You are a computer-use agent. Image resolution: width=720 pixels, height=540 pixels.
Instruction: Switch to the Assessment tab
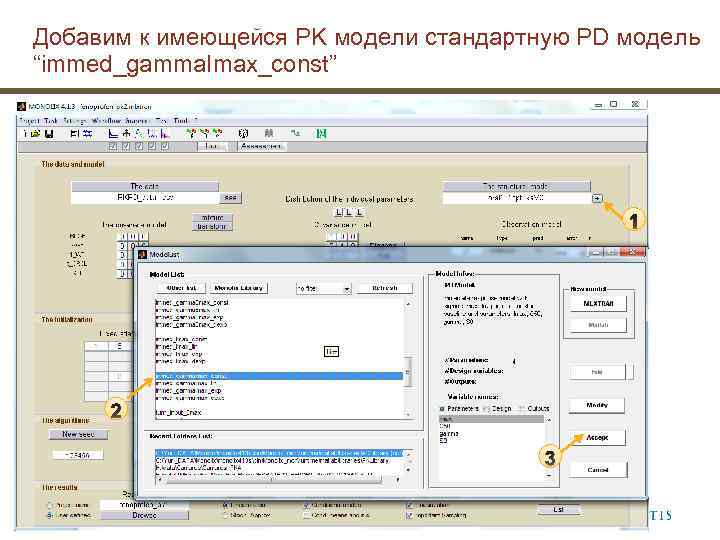(x=261, y=146)
